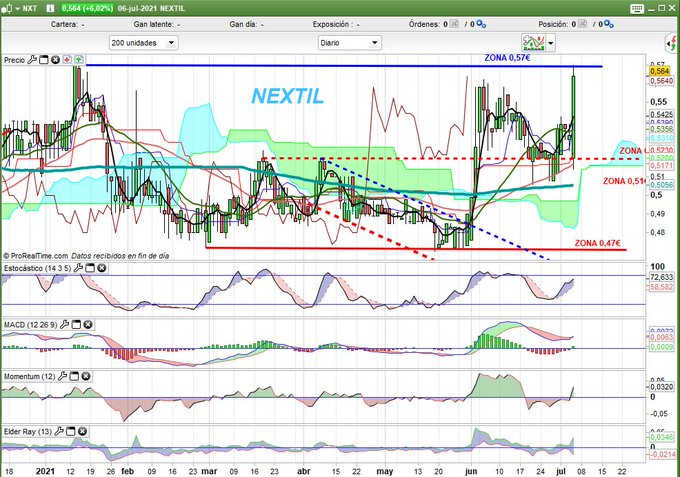This screenshot has height=477, width=680.
Task: Click the Estocástico (14 3 5) title
Action: 37,268
